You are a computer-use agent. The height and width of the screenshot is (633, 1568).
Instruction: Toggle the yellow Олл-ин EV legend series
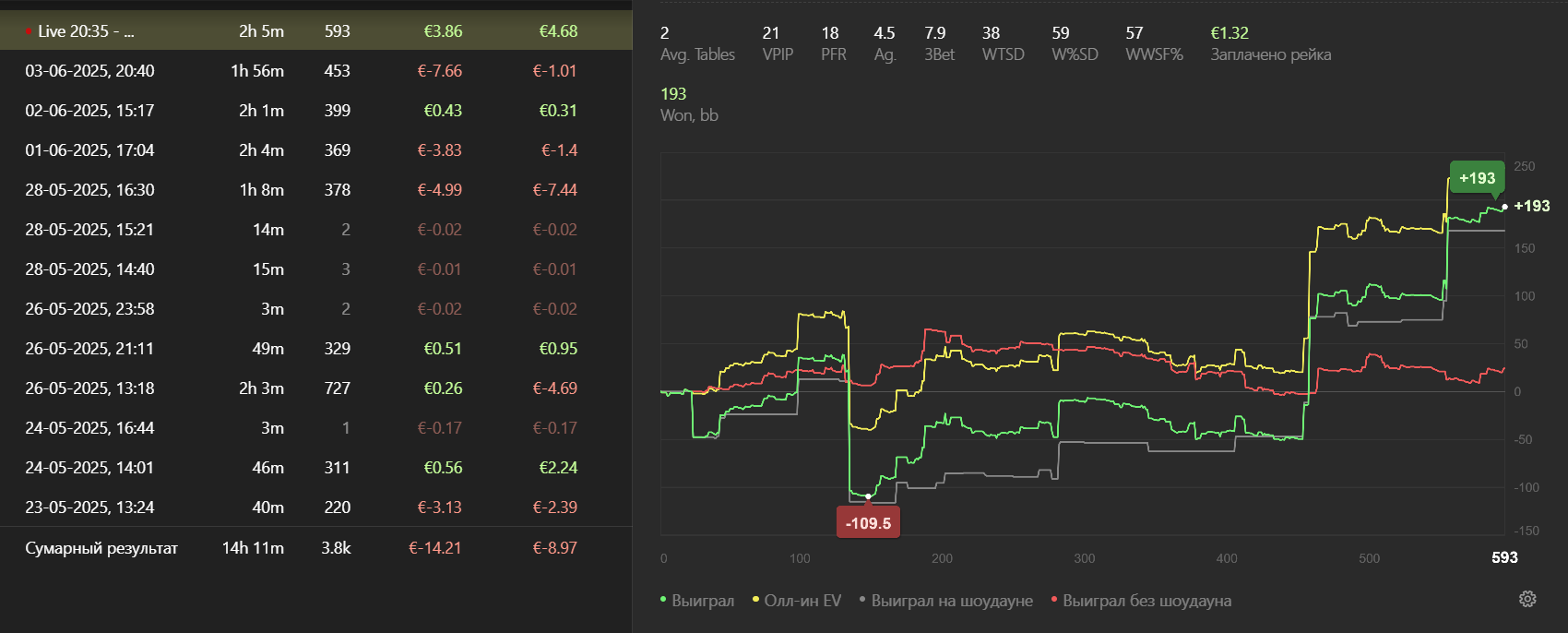(797, 601)
